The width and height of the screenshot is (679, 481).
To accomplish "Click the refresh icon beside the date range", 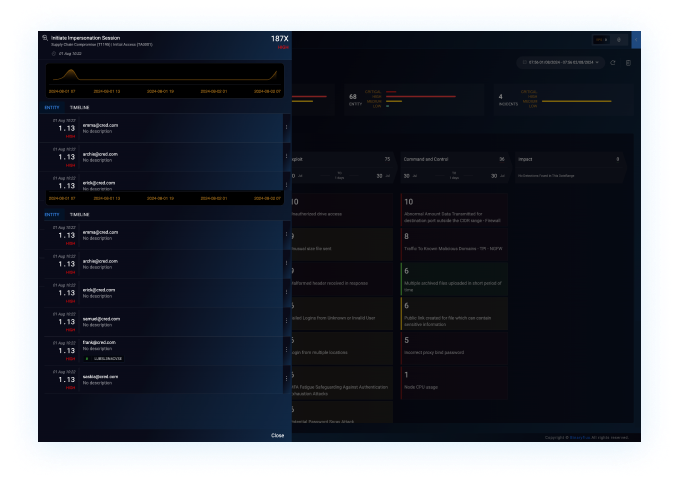I will click(612, 62).
